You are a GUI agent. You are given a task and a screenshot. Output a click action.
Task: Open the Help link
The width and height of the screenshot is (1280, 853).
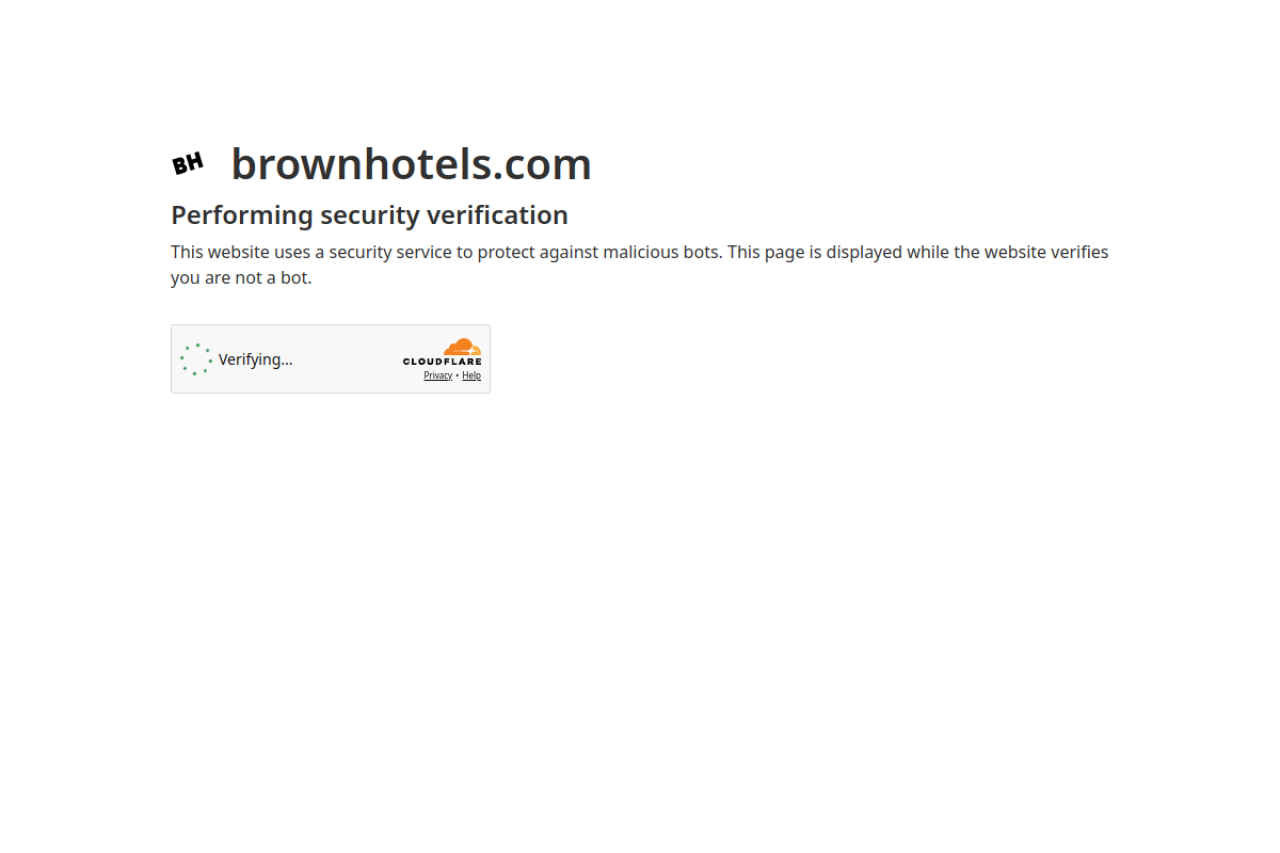[471, 376]
